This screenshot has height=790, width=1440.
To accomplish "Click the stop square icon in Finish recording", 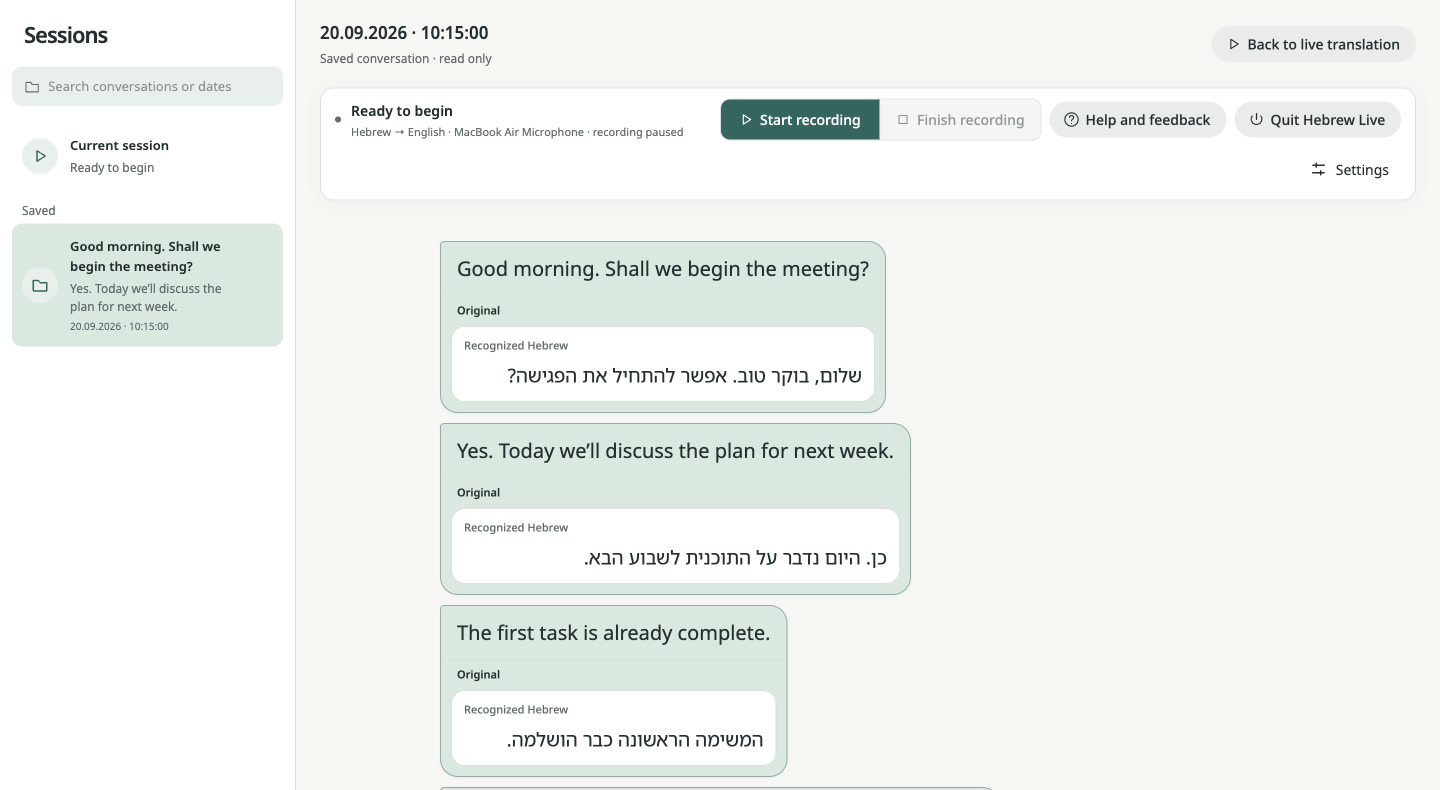I will (x=903, y=120).
